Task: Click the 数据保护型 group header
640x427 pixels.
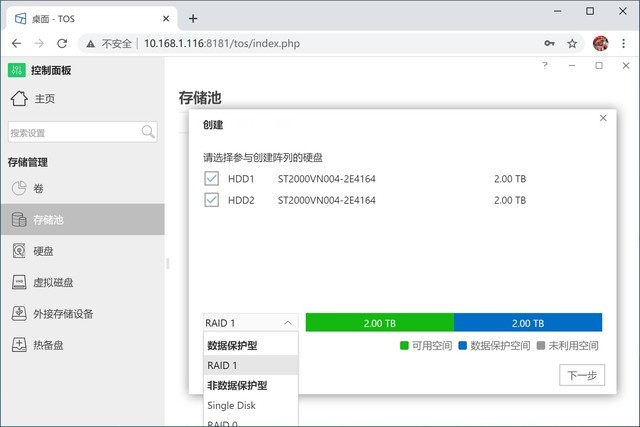Action: coord(232,345)
